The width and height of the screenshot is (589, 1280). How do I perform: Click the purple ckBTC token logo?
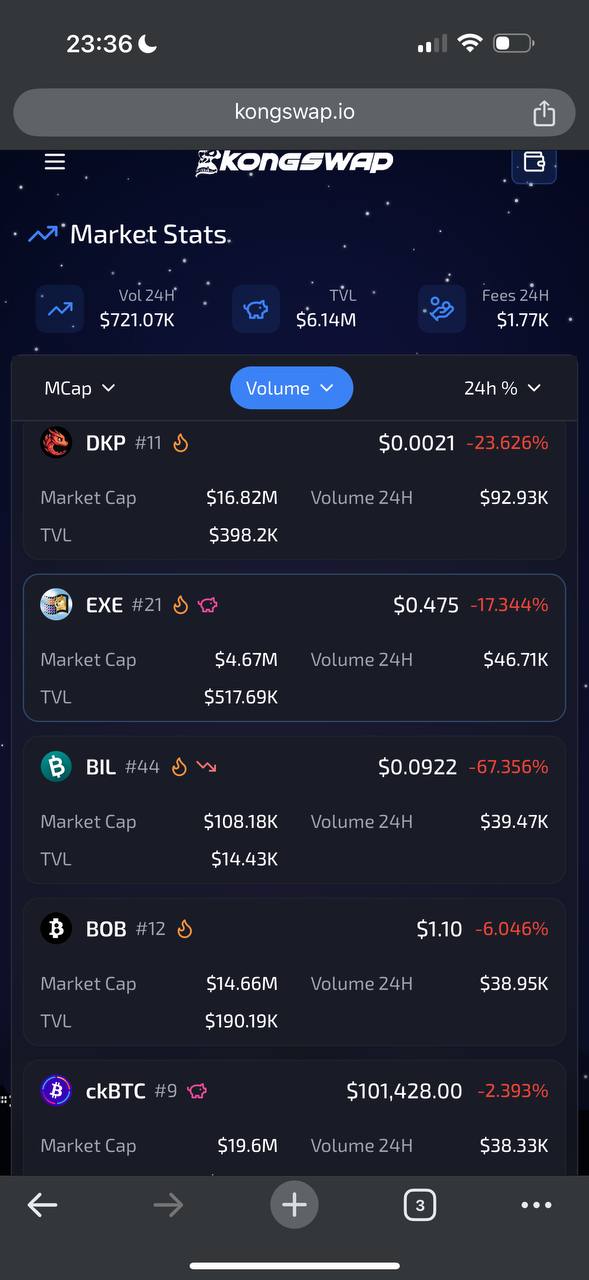click(56, 1090)
